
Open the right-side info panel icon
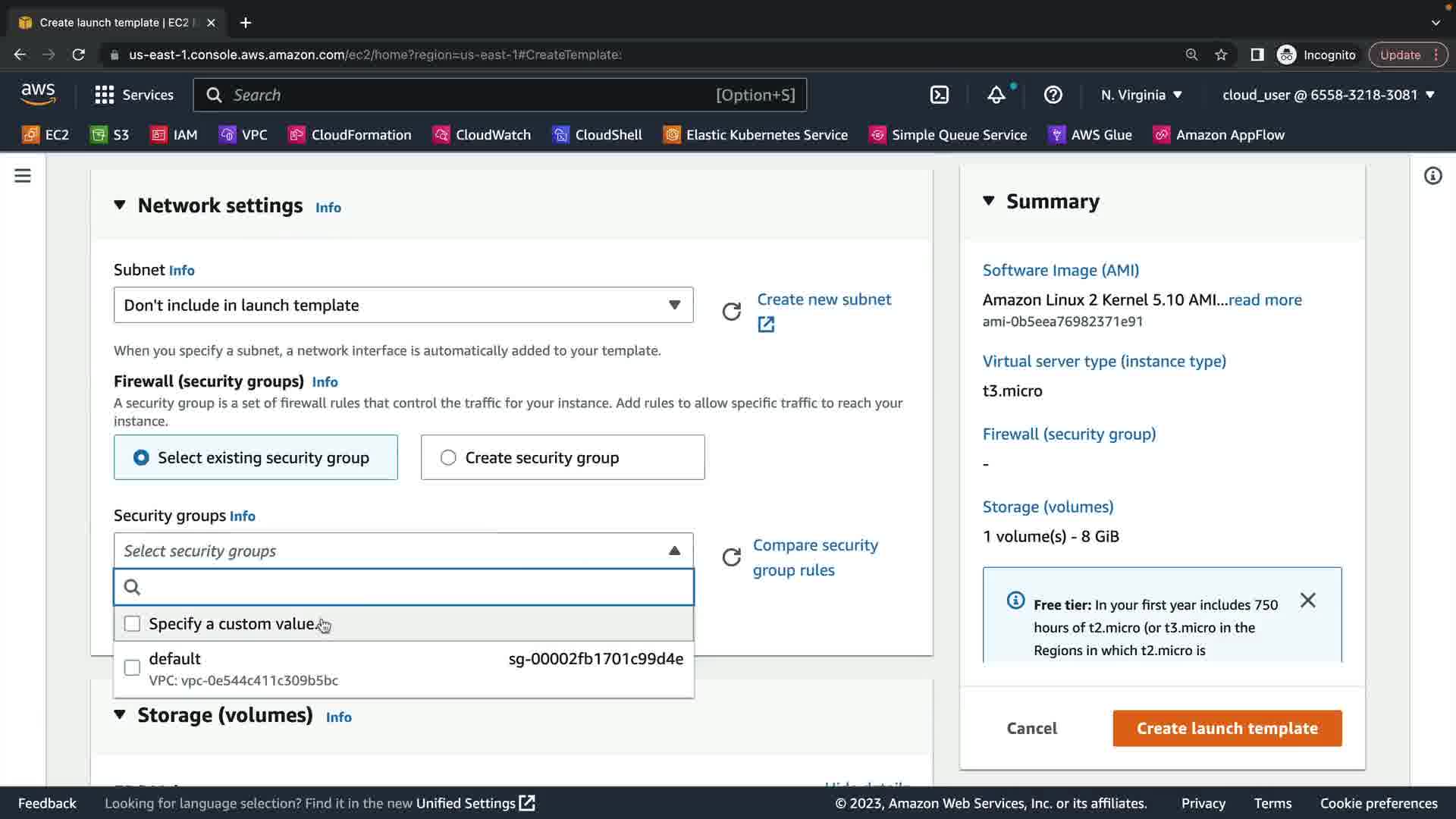(x=1432, y=176)
